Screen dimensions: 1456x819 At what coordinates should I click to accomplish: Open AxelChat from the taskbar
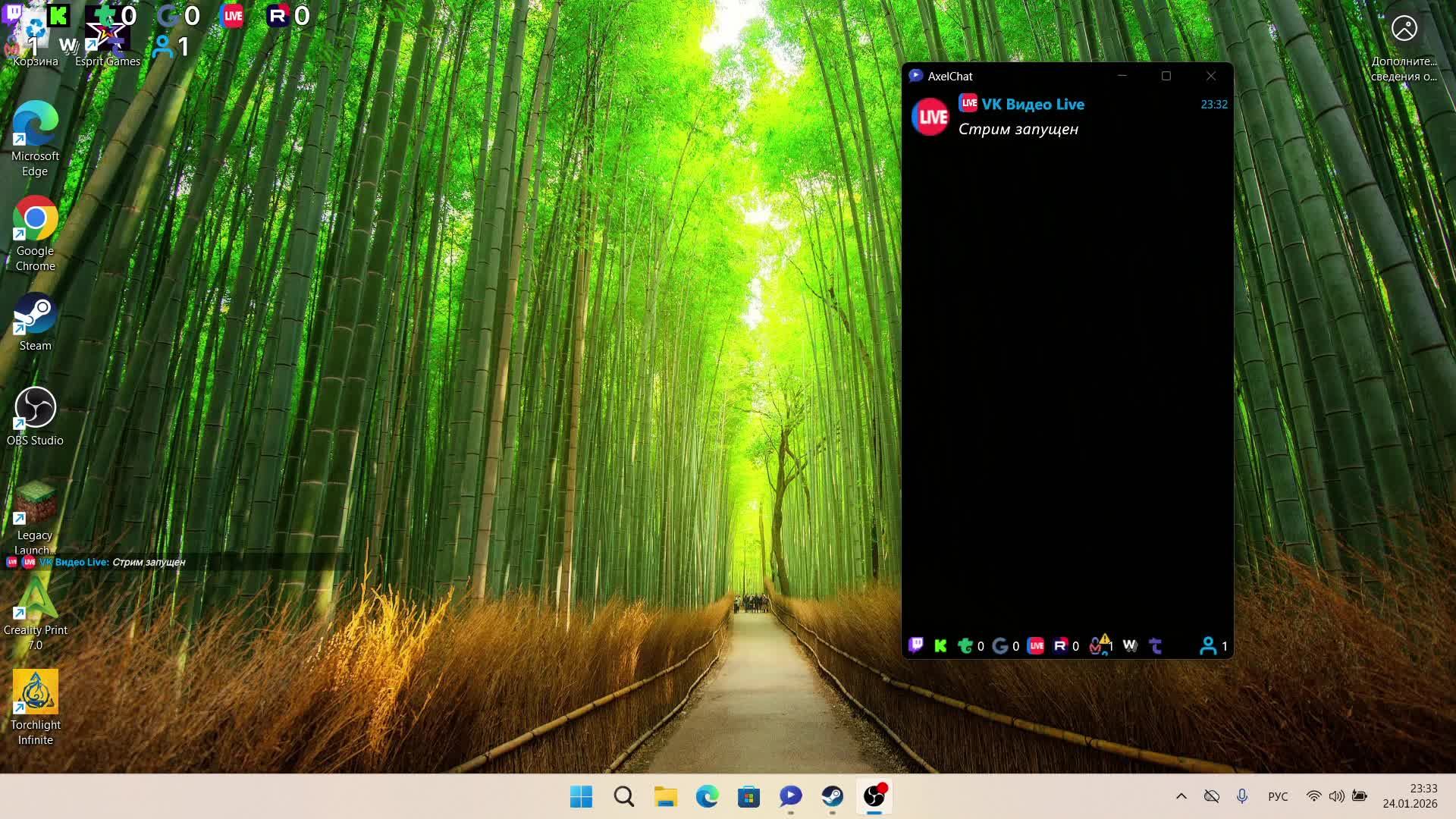[790, 796]
